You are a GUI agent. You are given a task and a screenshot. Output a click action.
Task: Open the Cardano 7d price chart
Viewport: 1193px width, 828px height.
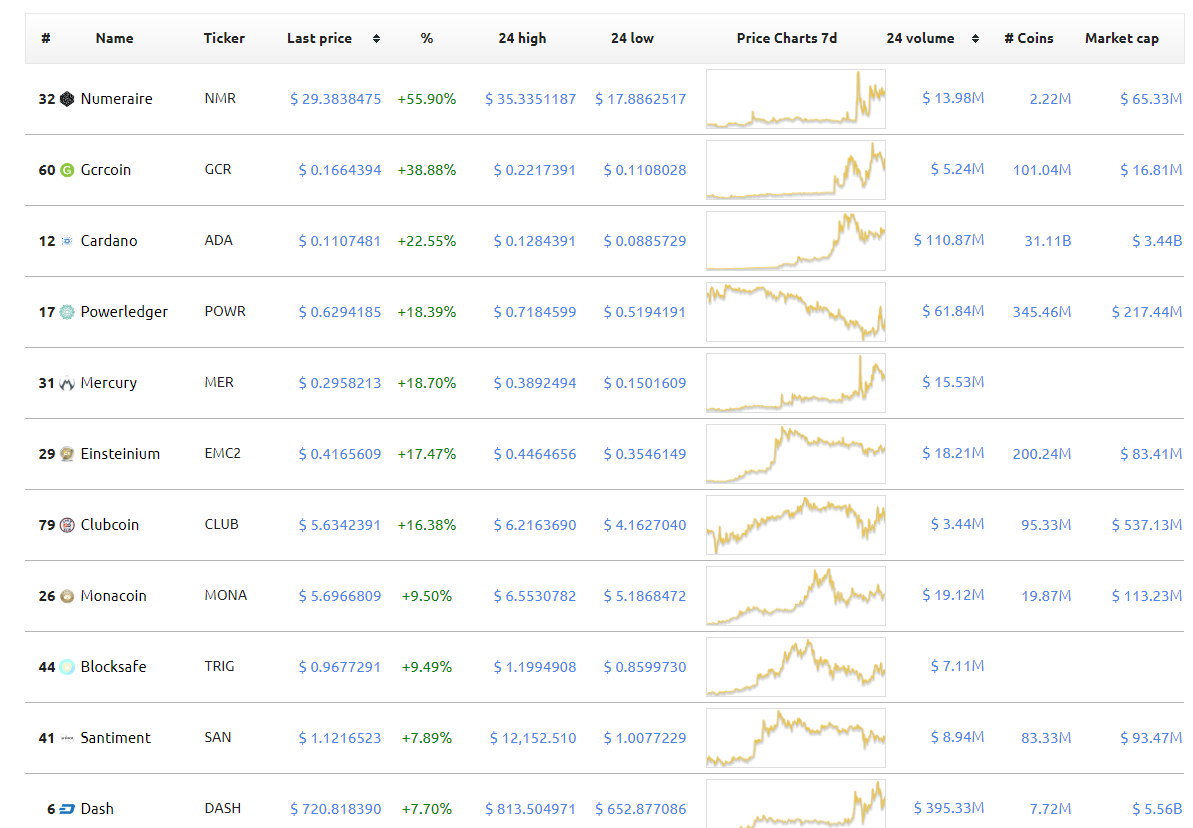point(796,240)
